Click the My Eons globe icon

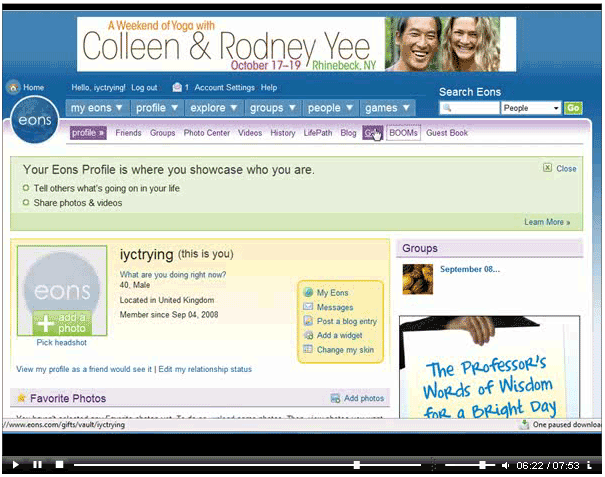(308, 293)
